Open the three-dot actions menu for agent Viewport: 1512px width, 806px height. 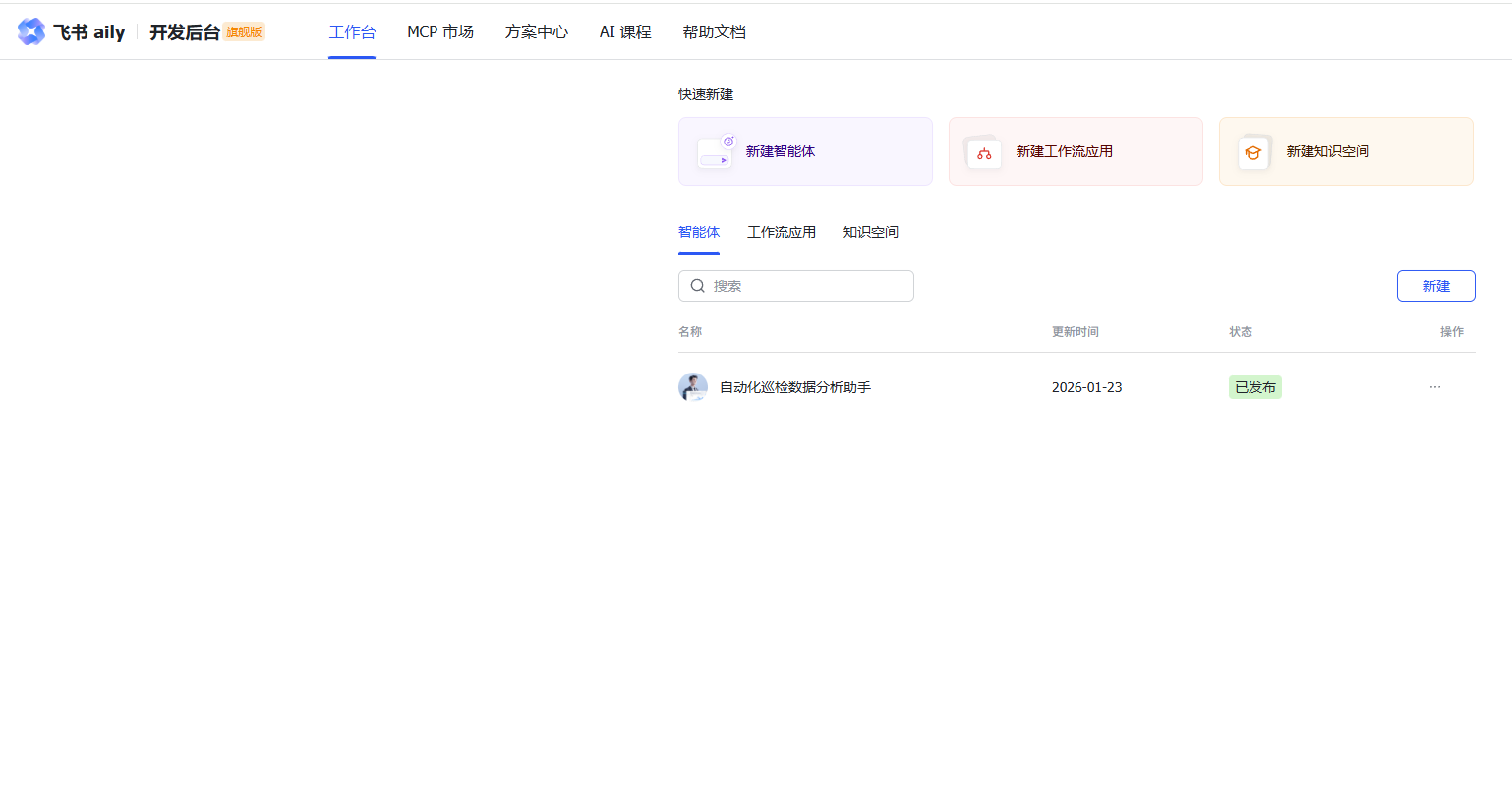(x=1435, y=387)
